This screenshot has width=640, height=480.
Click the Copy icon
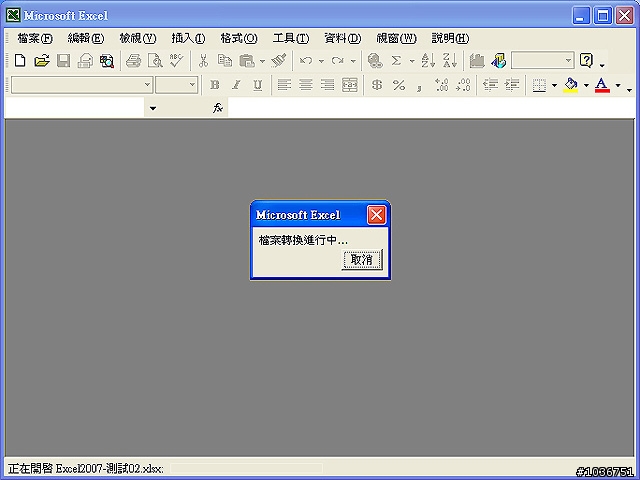tap(224, 61)
